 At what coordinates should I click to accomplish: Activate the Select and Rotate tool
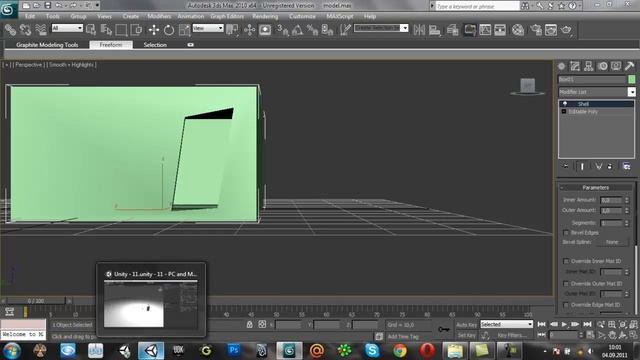(169, 30)
